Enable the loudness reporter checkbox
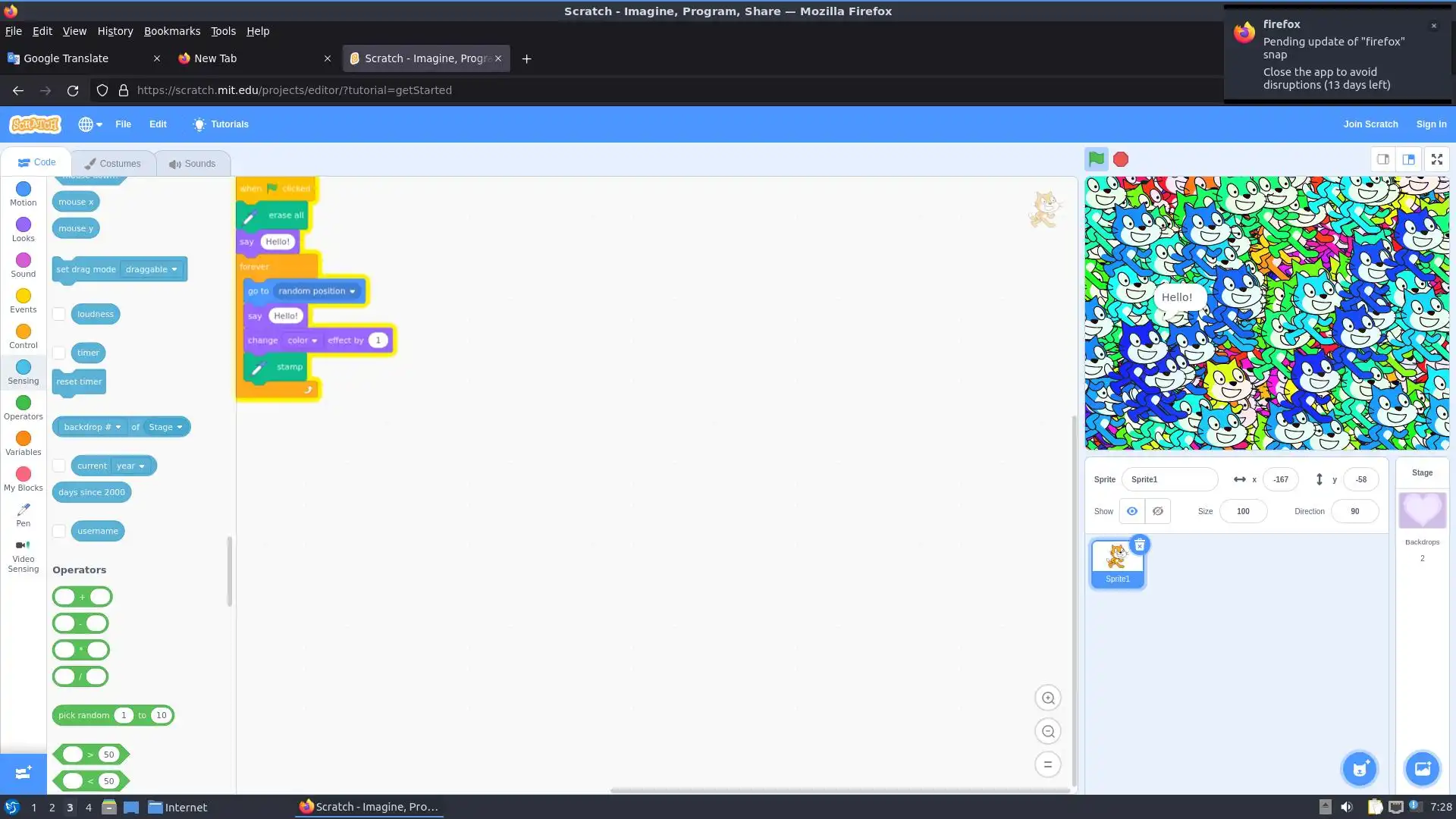 (59, 314)
